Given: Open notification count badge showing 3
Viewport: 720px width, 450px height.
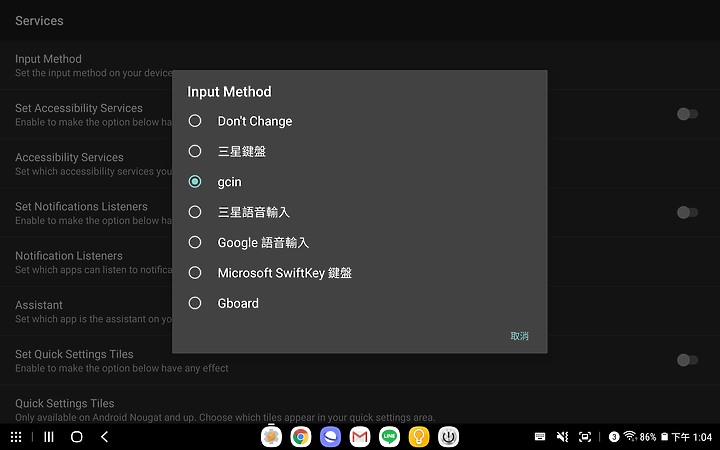Looking at the screenshot, I should 614,437.
